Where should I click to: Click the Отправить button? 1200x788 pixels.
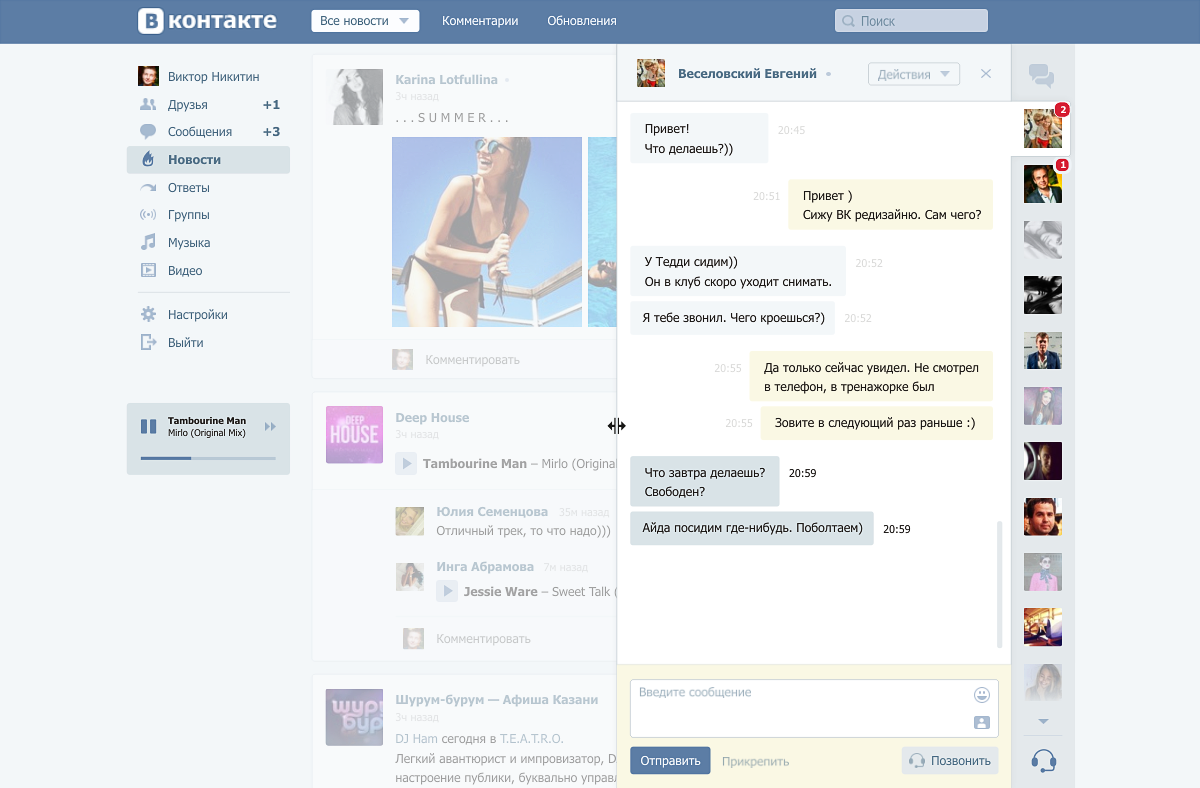tap(670, 760)
